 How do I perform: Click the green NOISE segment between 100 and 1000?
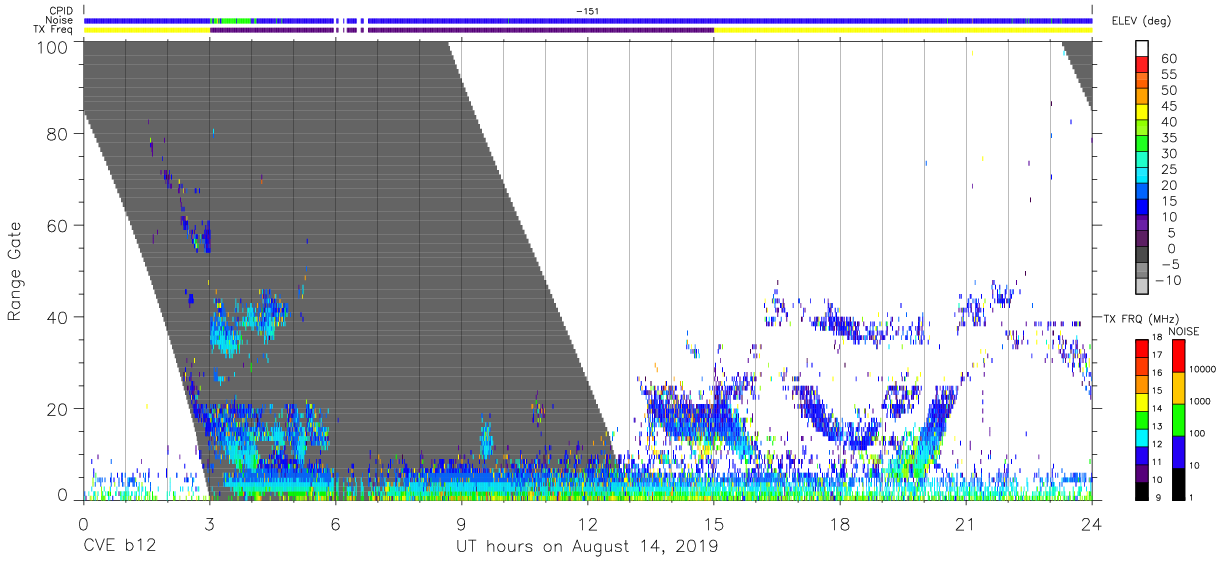tap(1177, 418)
